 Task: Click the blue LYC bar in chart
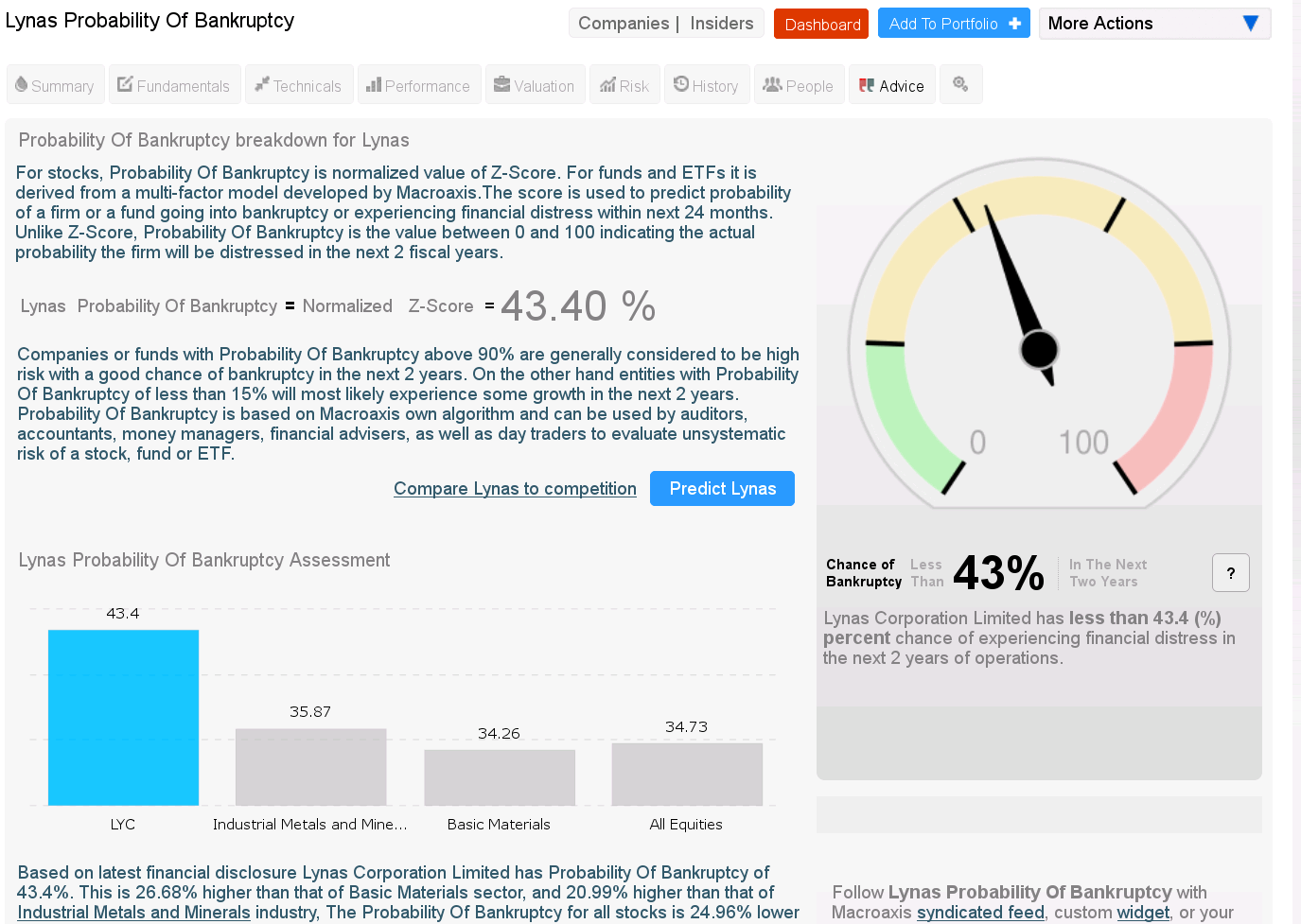(x=123, y=718)
